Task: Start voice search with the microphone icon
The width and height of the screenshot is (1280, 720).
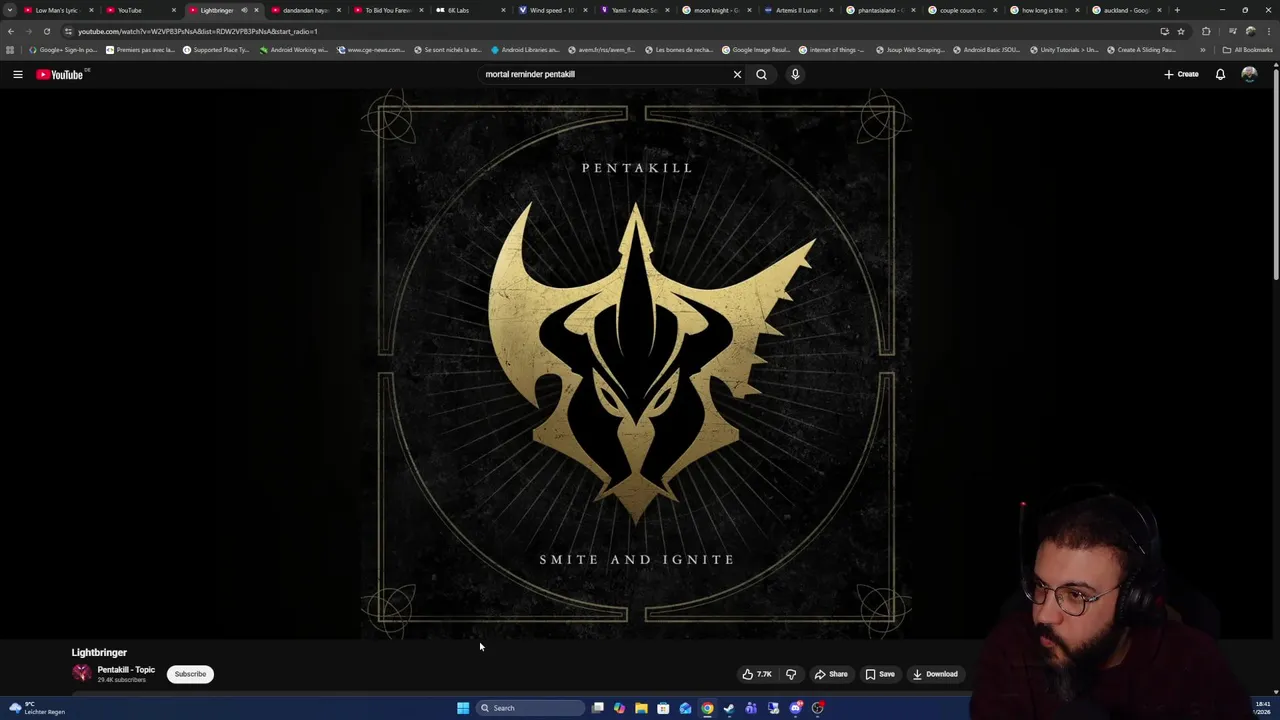Action: click(x=795, y=74)
